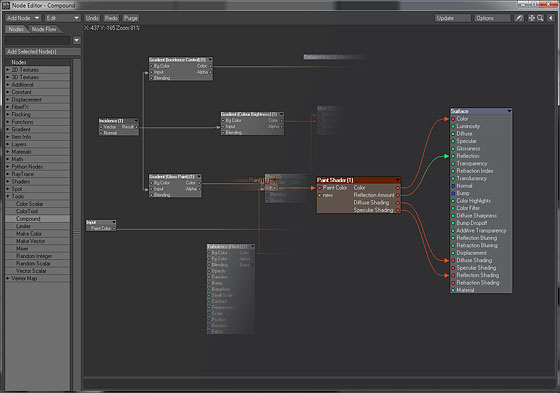The height and width of the screenshot is (393, 560).
Task: Click the Redo button
Action: (111, 18)
